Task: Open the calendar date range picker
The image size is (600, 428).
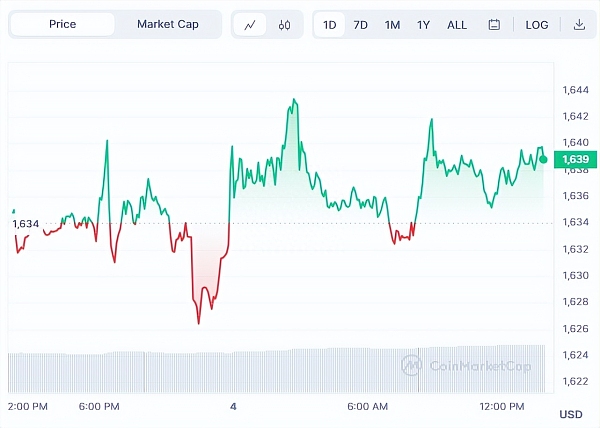Action: (x=494, y=25)
